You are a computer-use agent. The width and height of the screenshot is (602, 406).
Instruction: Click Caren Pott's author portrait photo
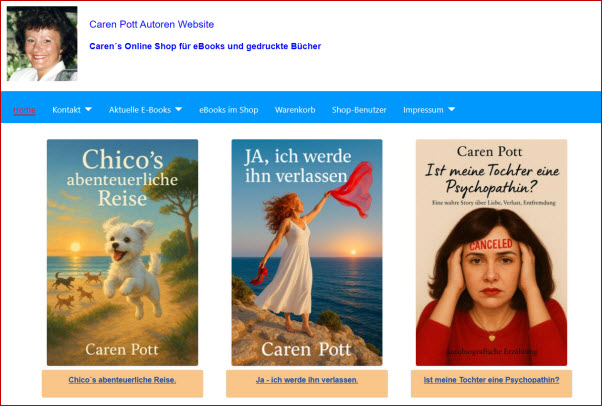[x=42, y=44]
